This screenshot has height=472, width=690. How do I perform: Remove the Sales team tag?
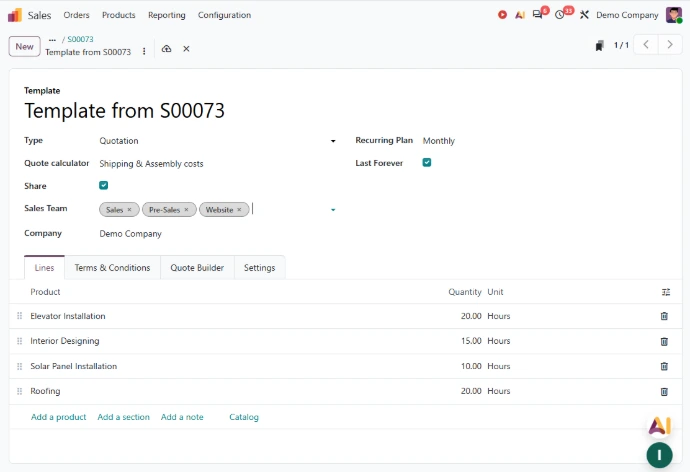pos(129,210)
